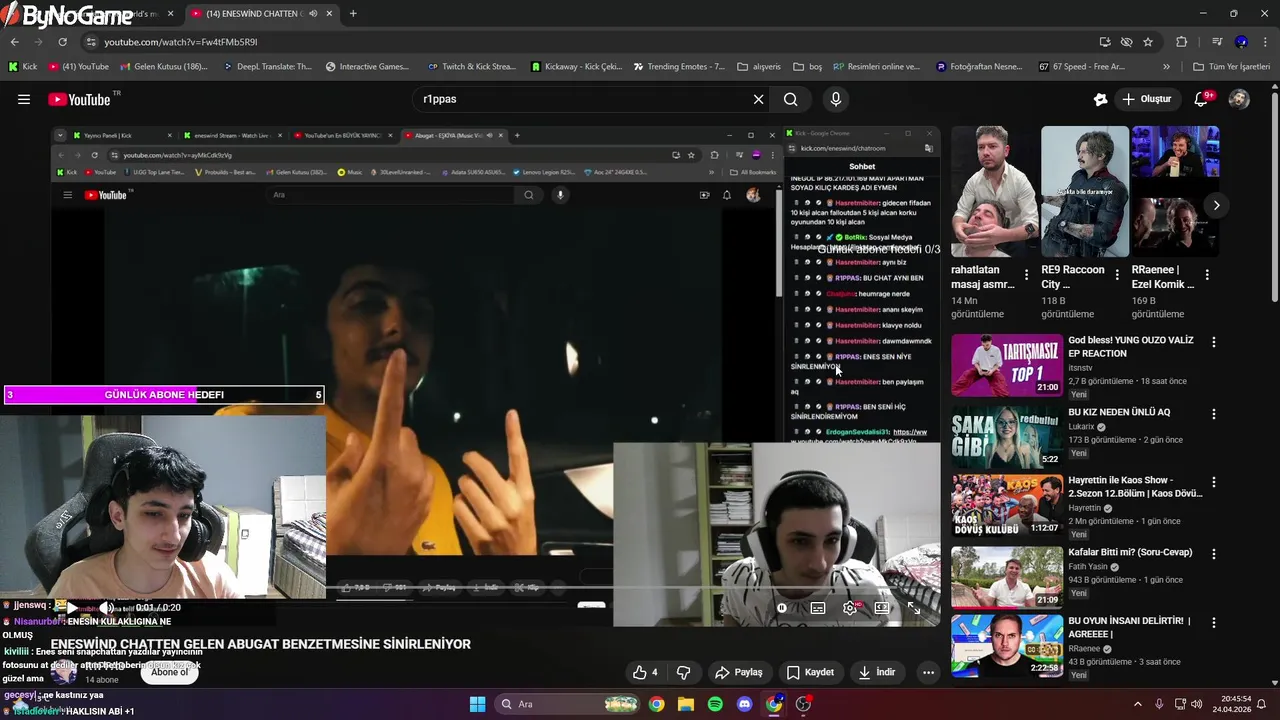Show more bookmarks with the double chevron
This screenshot has height=720, width=1280.
click(x=1166, y=67)
